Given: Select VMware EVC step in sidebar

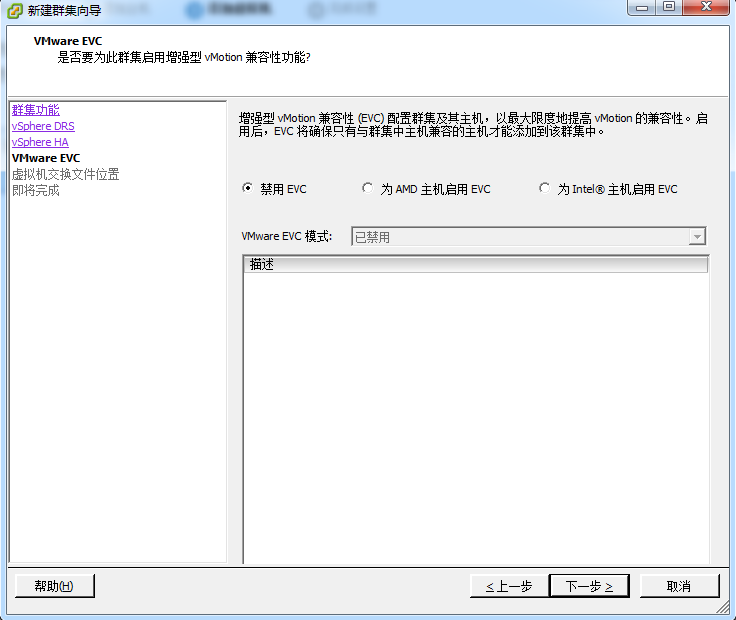Looking at the screenshot, I should 46,158.
